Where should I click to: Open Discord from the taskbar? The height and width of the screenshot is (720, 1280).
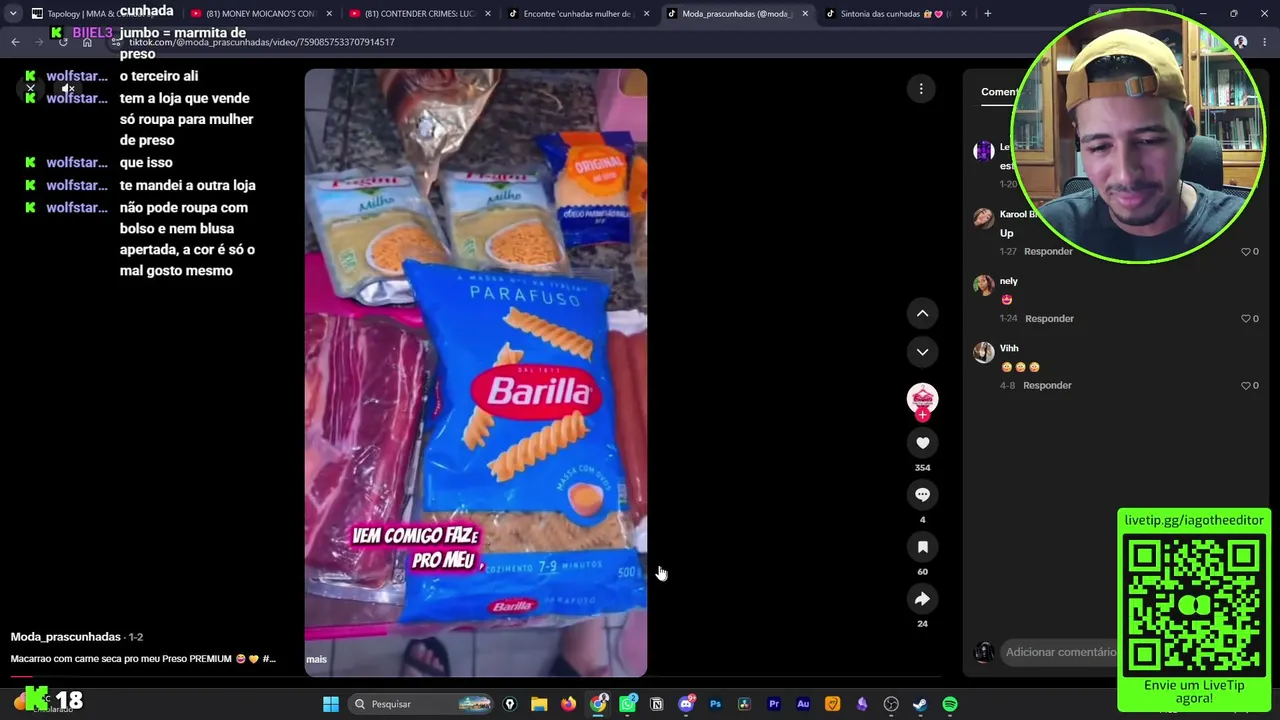(x=686, y=704)
